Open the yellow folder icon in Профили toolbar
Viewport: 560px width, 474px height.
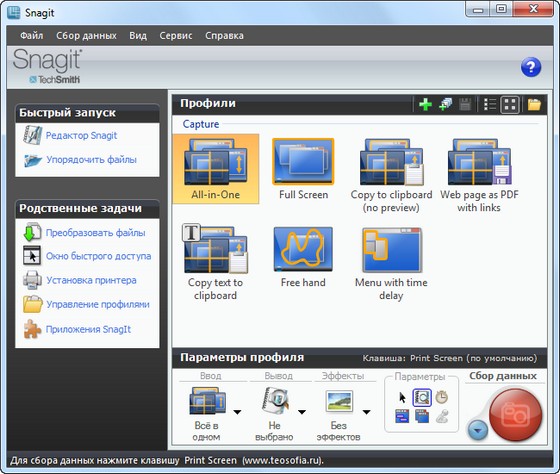click(534, 105)
